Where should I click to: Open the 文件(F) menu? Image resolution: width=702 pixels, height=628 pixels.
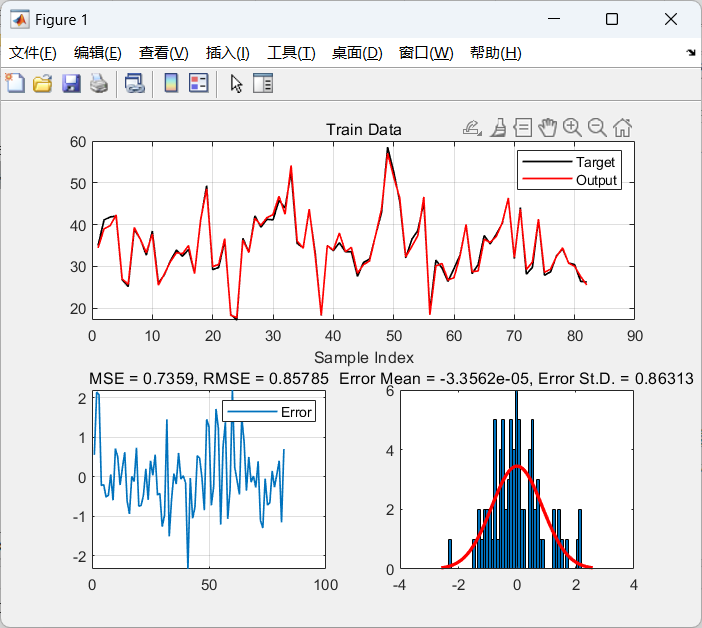tap(33, 53)
